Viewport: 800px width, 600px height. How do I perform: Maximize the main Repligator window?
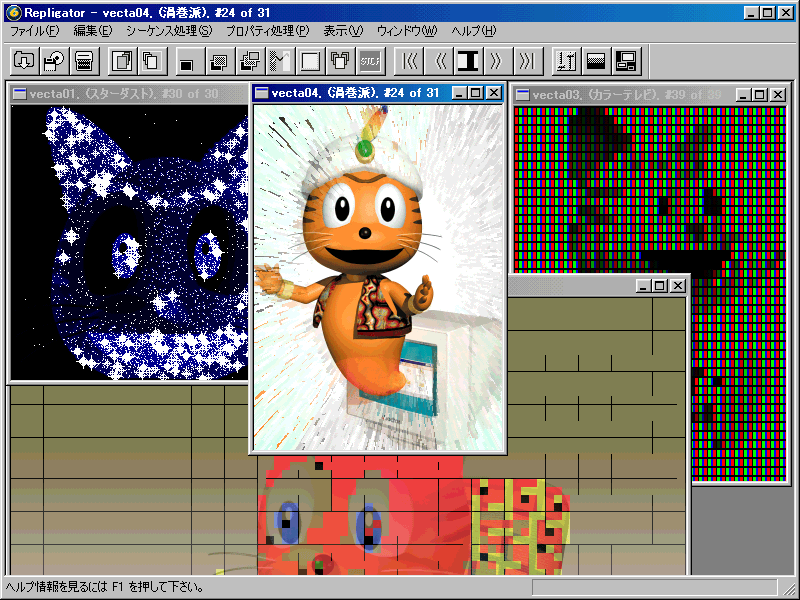[x=768, y=13]
